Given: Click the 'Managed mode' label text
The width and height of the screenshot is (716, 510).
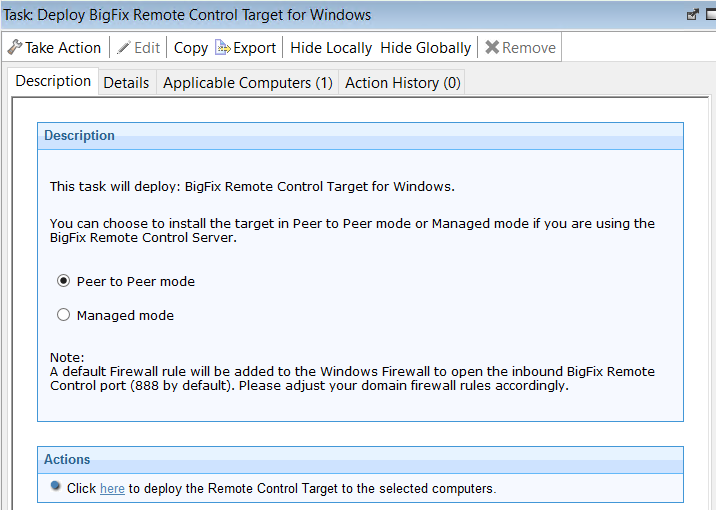Looking at the screenshot, I should point(125,315).
